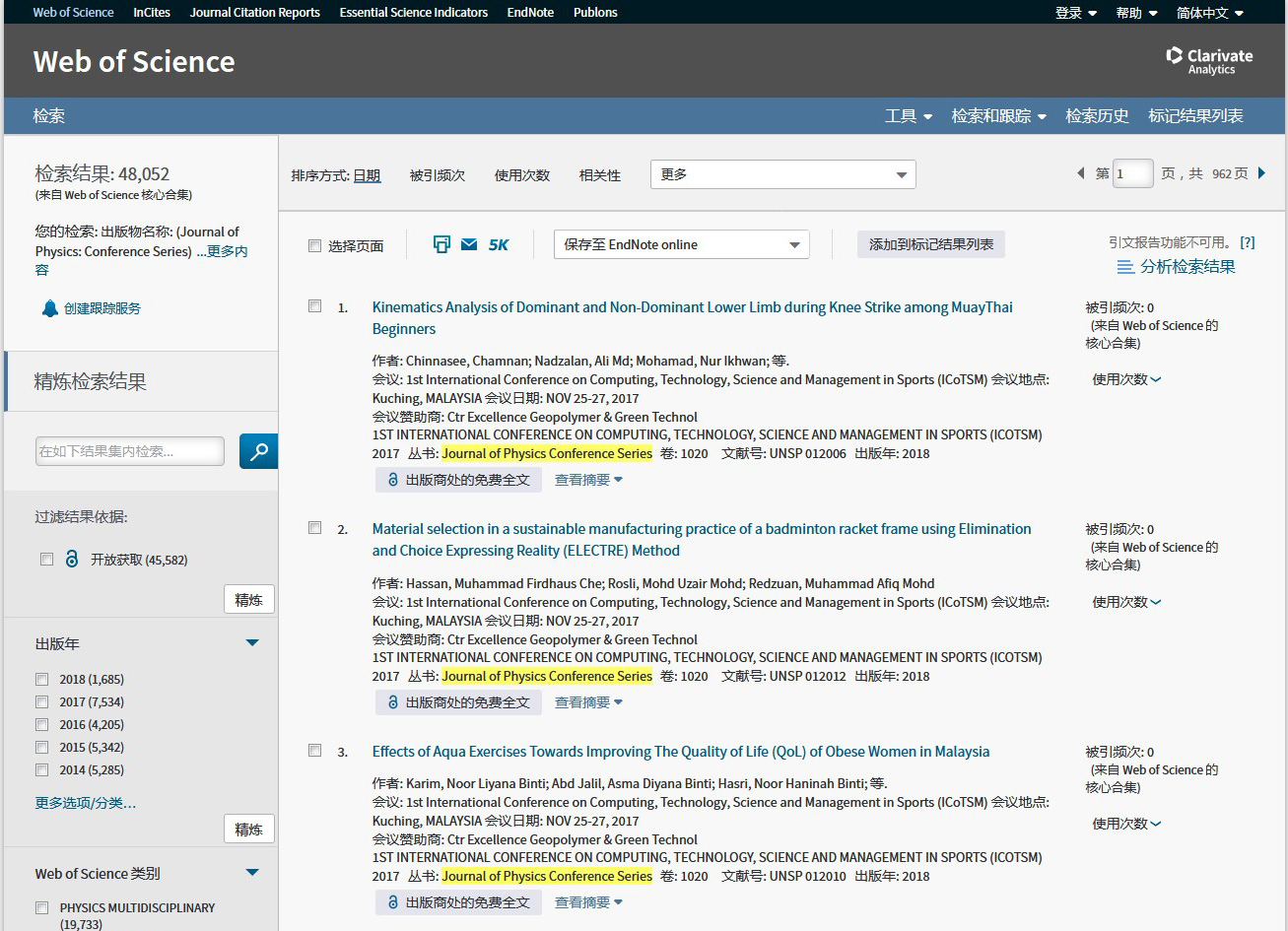Open the 帮助 dropdown menu
Screen dimensions: 1288x931
point(1136,13)
